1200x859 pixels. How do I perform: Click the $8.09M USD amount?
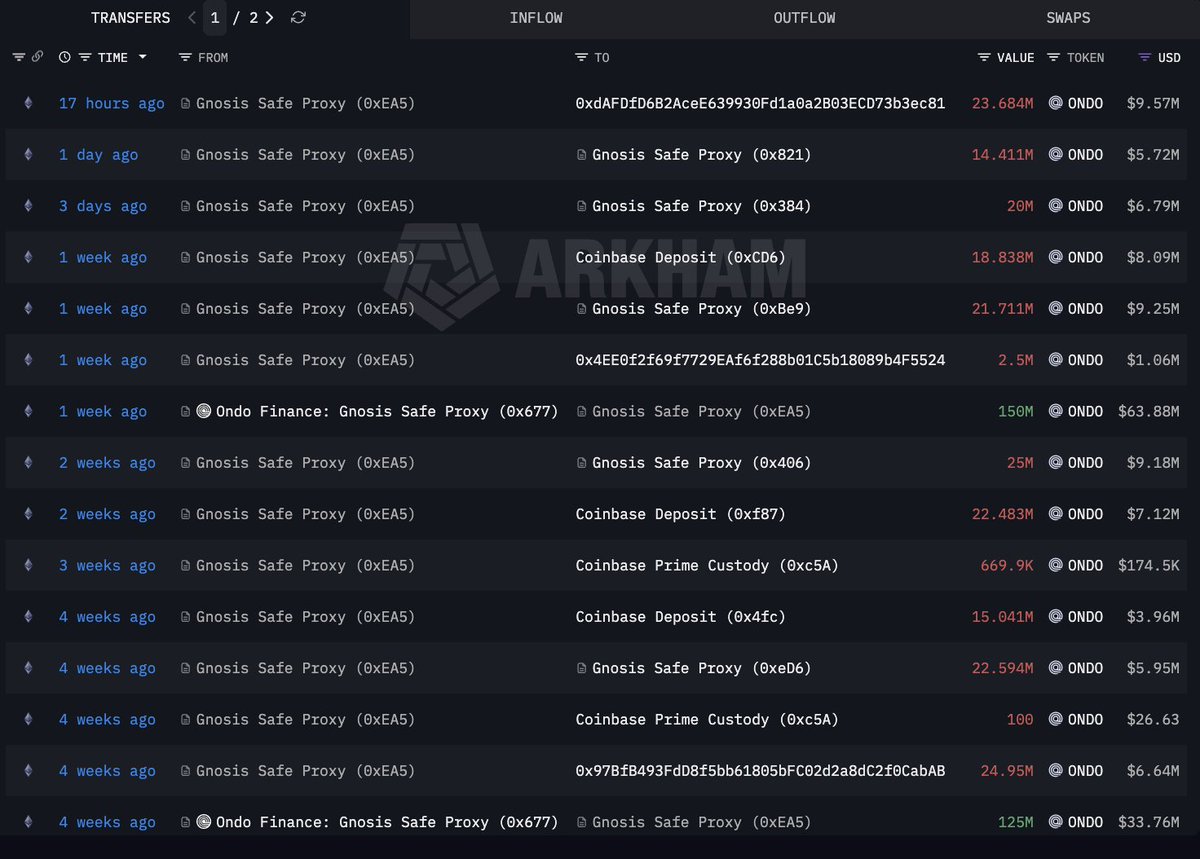(1153, 257)
